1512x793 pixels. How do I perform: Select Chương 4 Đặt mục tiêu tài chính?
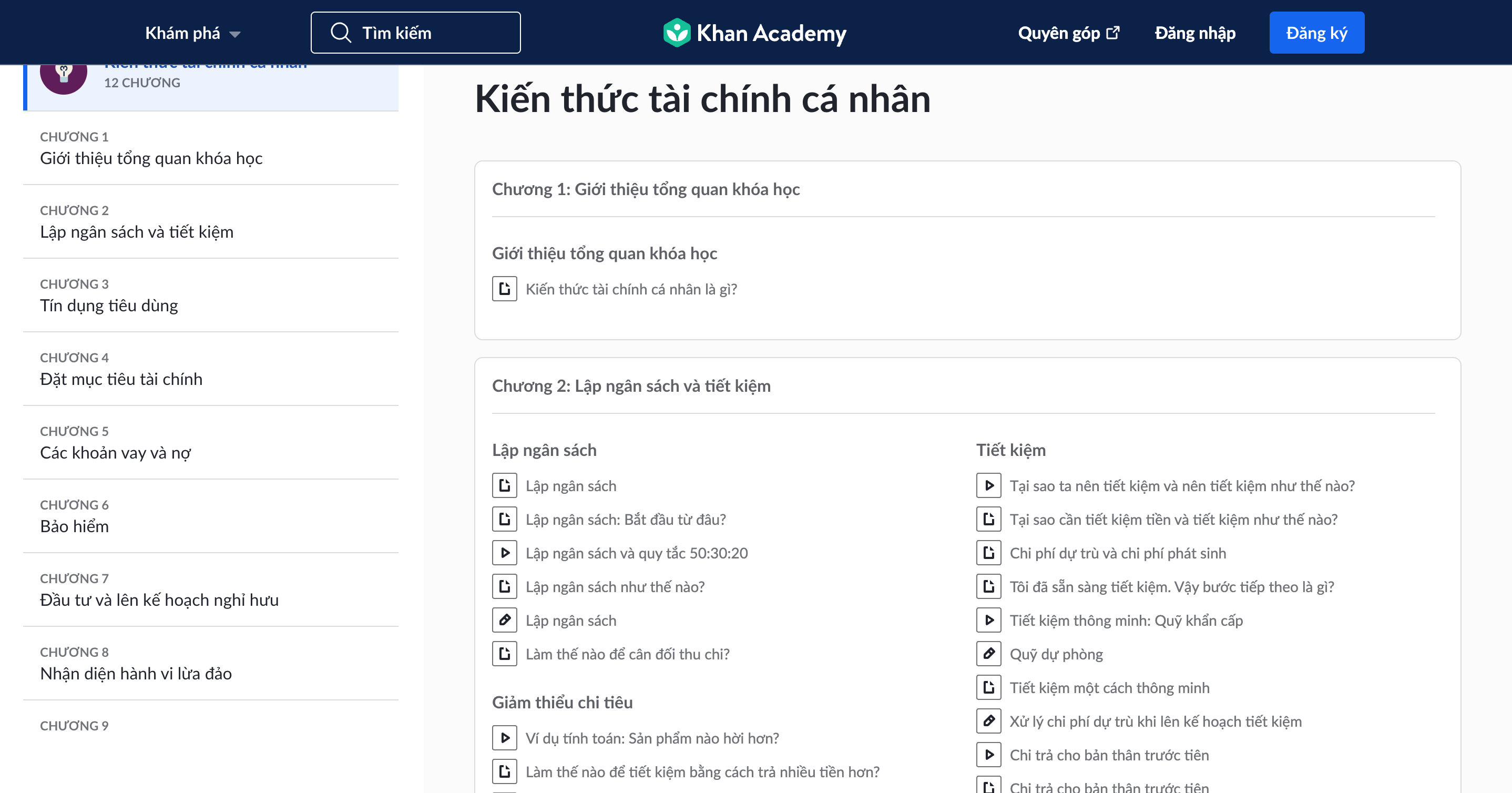211,369
